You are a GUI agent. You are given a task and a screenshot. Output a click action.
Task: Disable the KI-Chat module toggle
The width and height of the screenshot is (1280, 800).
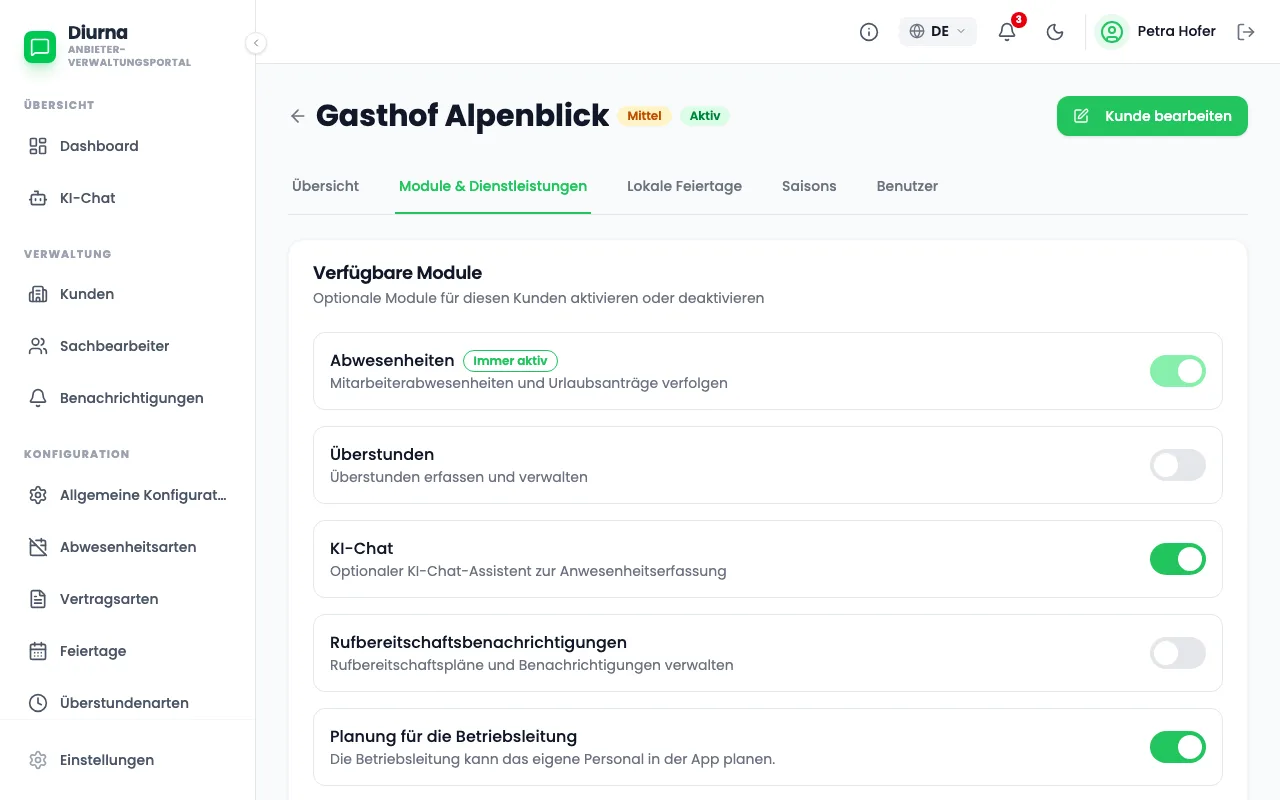(x=1178, y=559)
